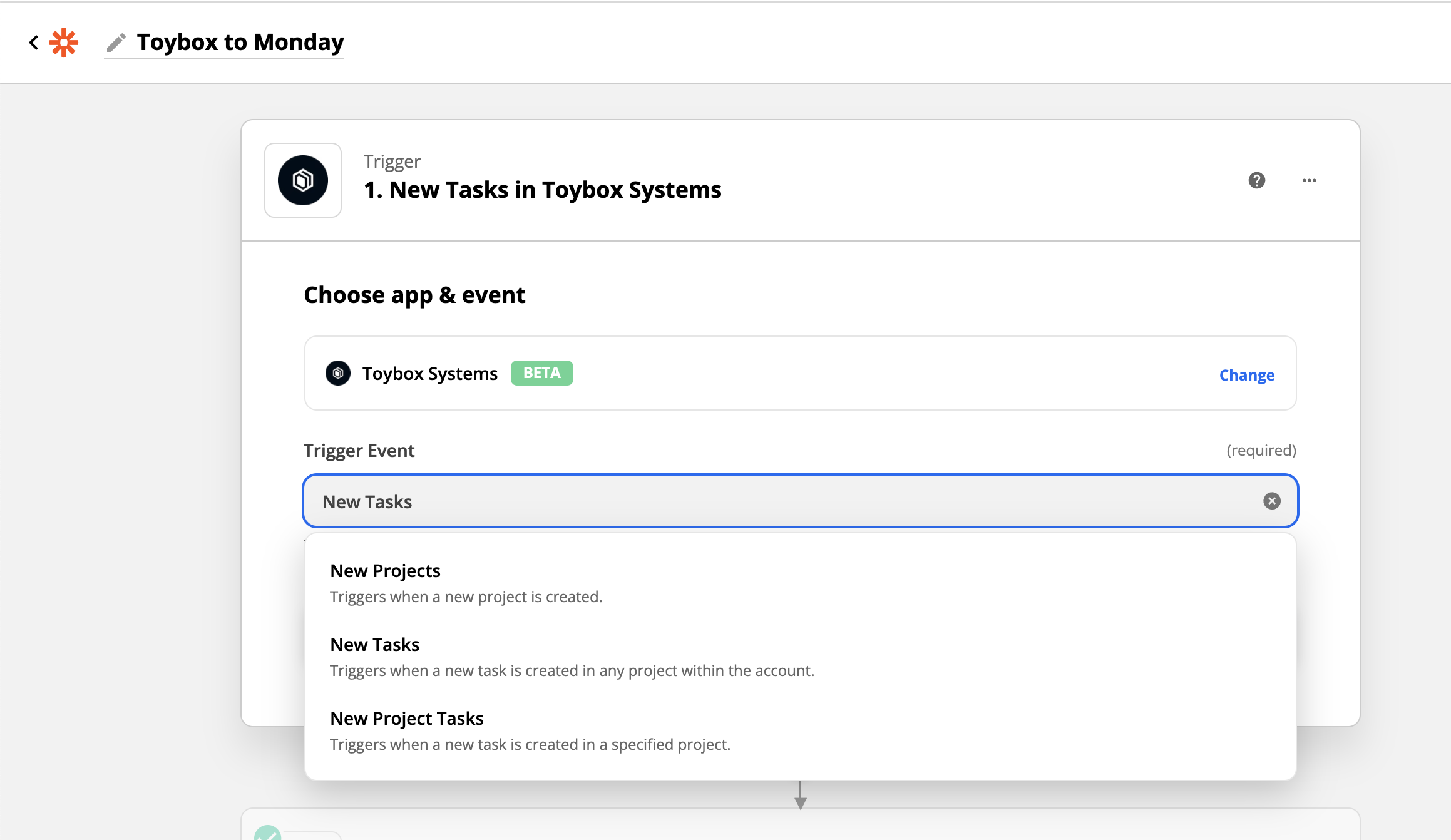Choose New Tasks from the dropdown list
Screen dimensions: 1451x840
click(375, 645)
